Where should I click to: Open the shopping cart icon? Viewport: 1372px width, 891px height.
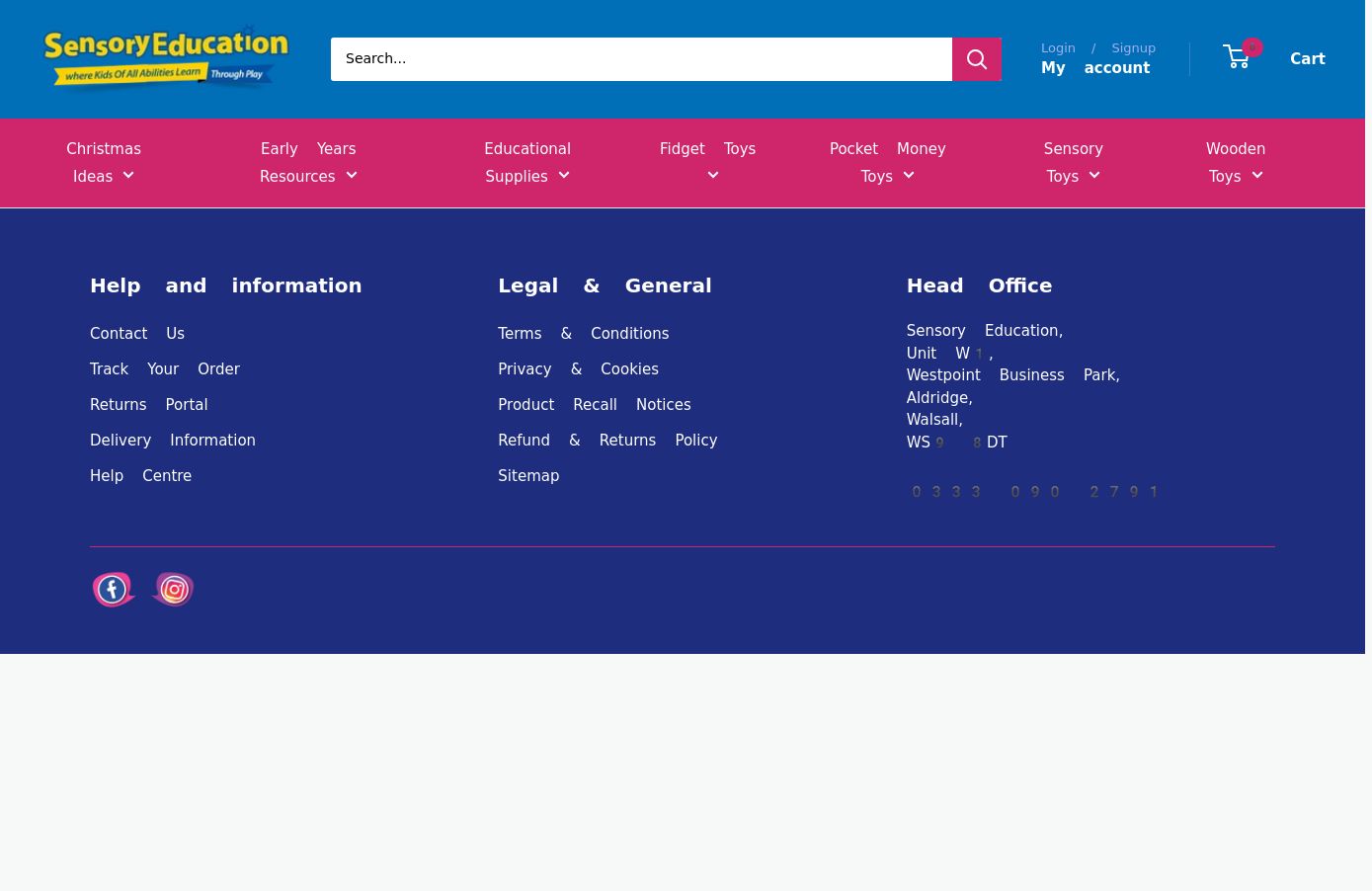coord(1238,57)
